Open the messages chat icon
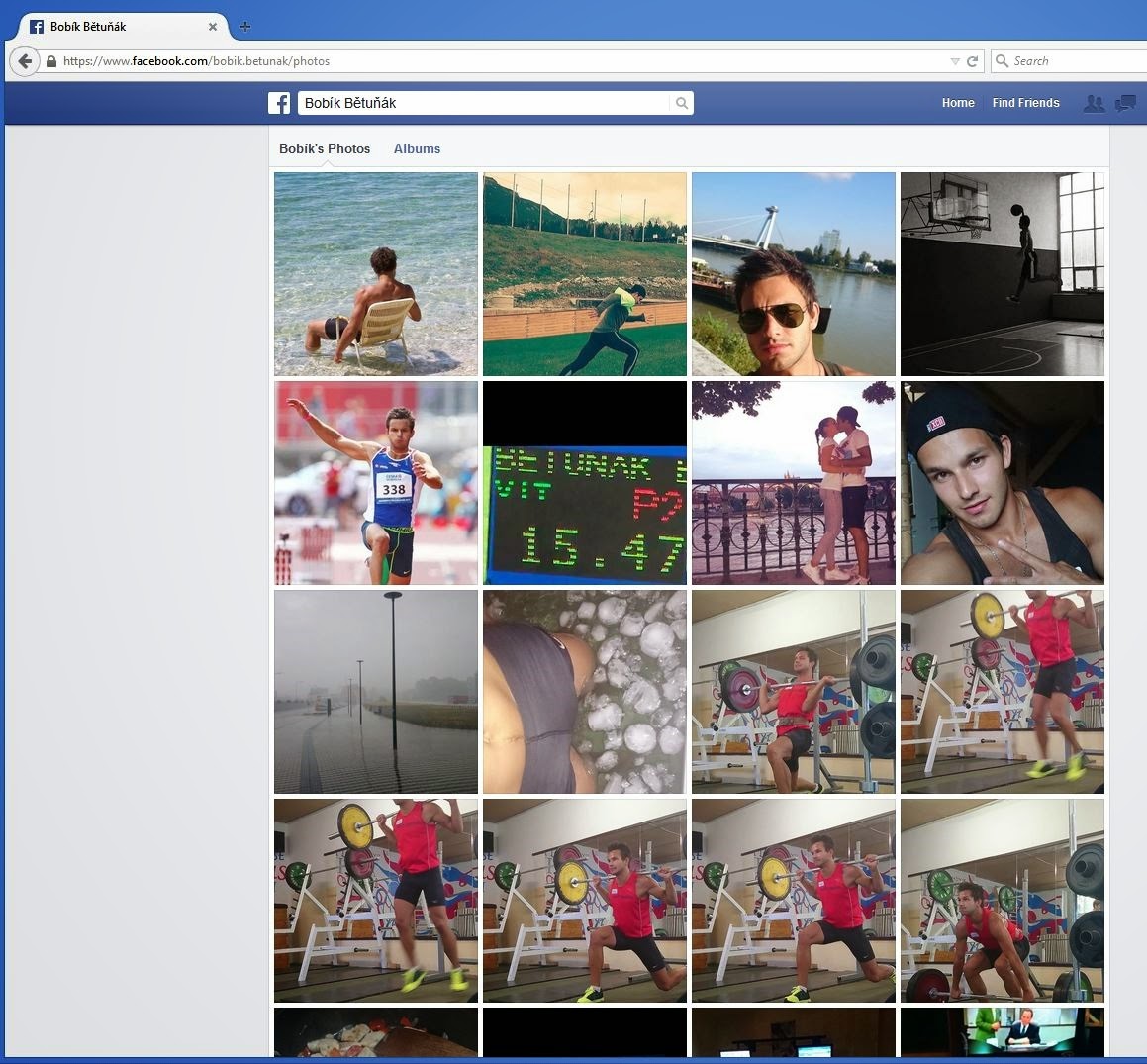The height and width of the screenshot is (1064, 1147). (x=1125, y=103)
